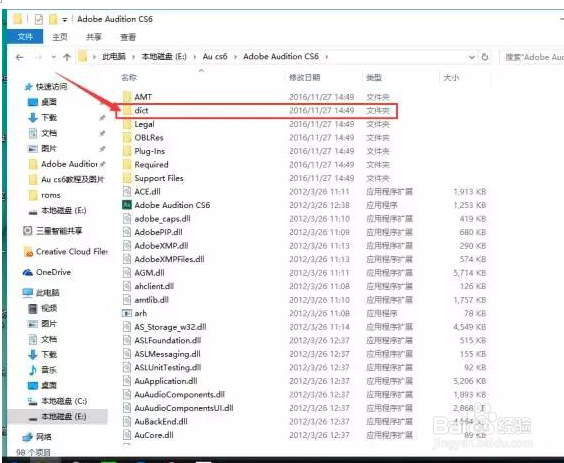The image size is (564, 463).
Task: Select the AuBackEnd.dll file
Action: pyautogui.click(x=161, y=422)
